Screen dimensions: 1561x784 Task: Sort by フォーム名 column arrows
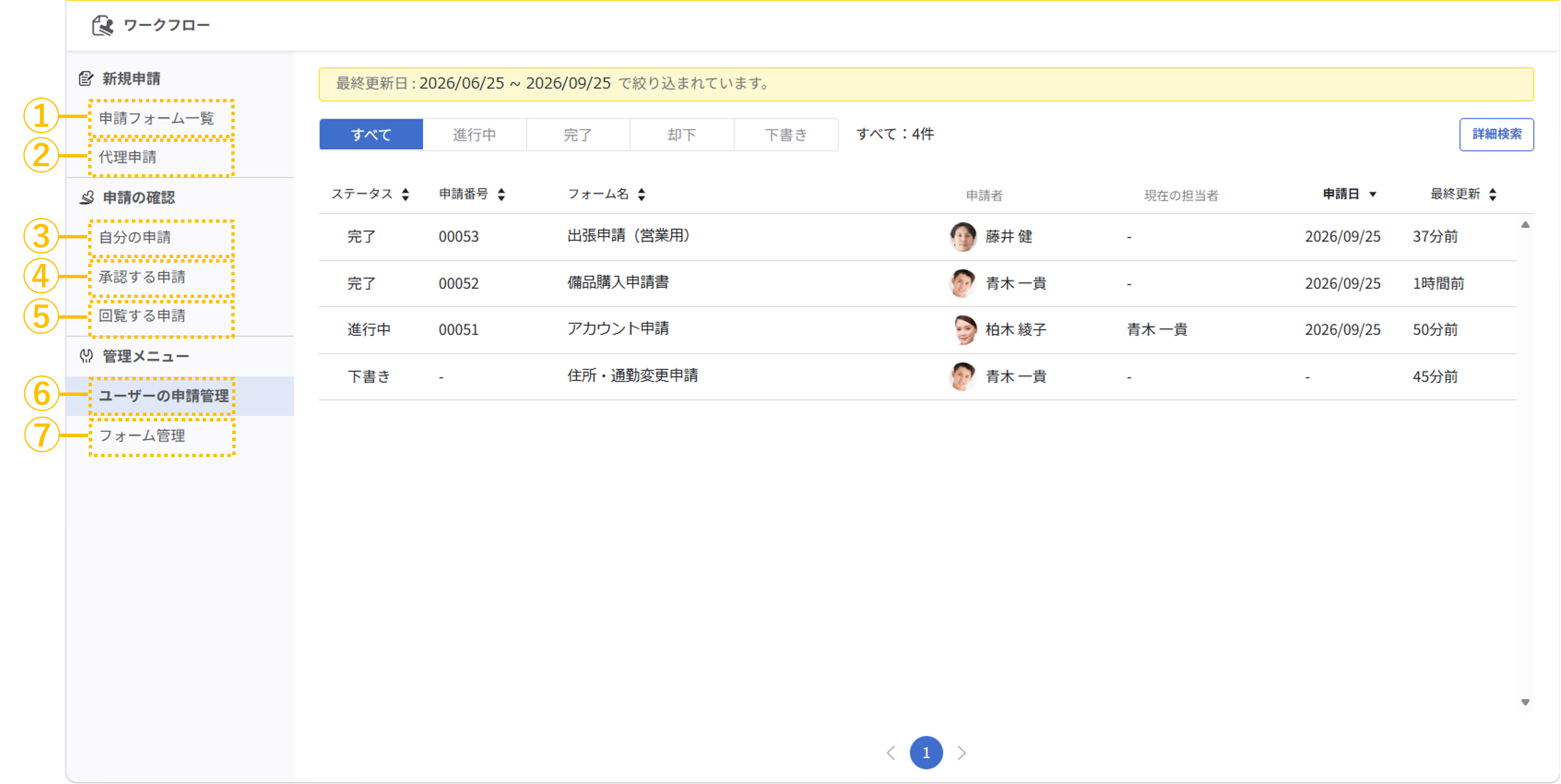tap(642, 195)
